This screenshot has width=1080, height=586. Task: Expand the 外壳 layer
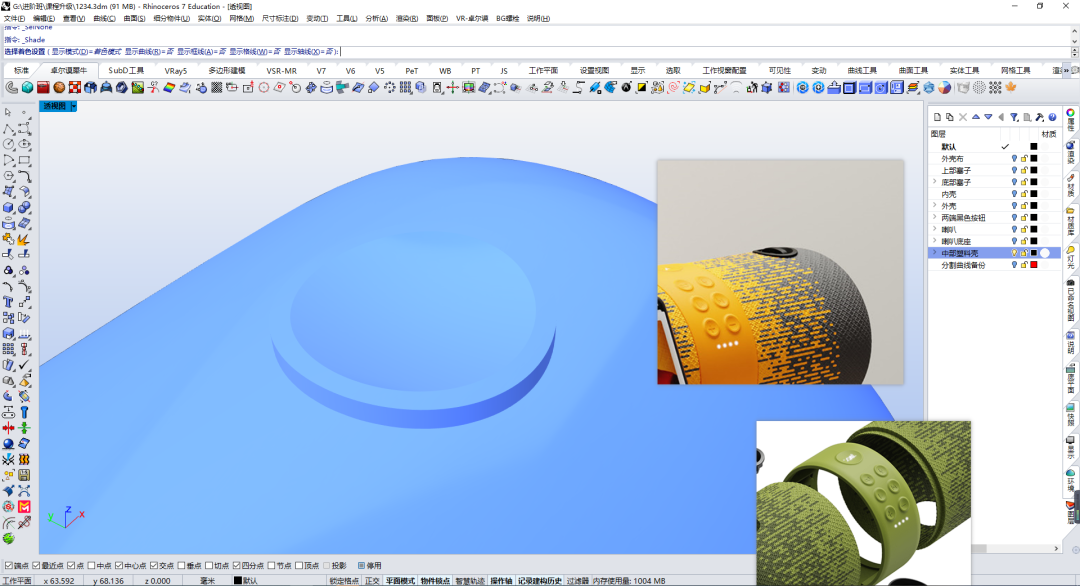(x=935, y=205)
